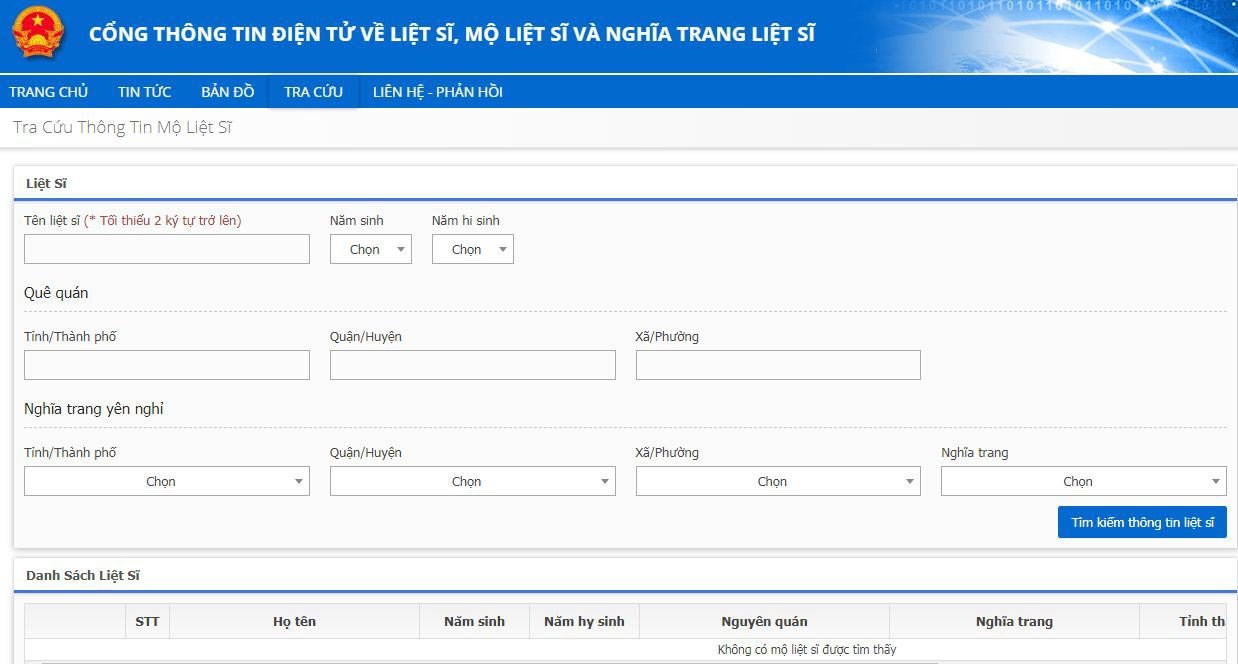Viewport: 1238px width, 664px height.
Task: Select the TIN TỨC menu item
Action: (144, 91)
